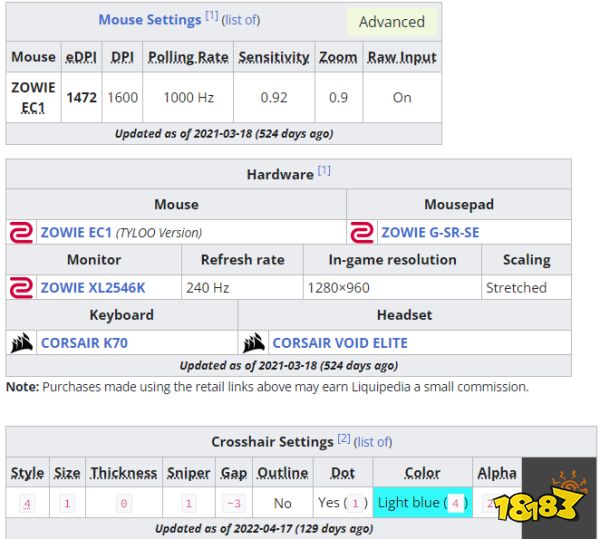The height and width of the screenshot is (539, 600).
Task: Click the crosshair Style value 4
Action: click(x=27, y=503)
